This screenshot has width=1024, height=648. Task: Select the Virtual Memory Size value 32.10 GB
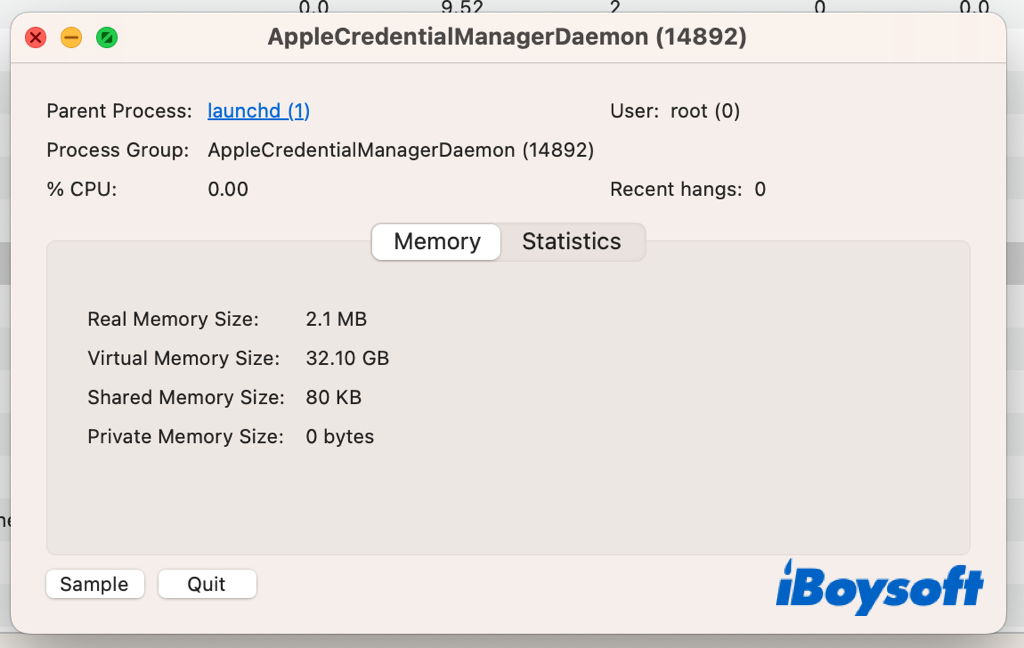tap(347, 358)
